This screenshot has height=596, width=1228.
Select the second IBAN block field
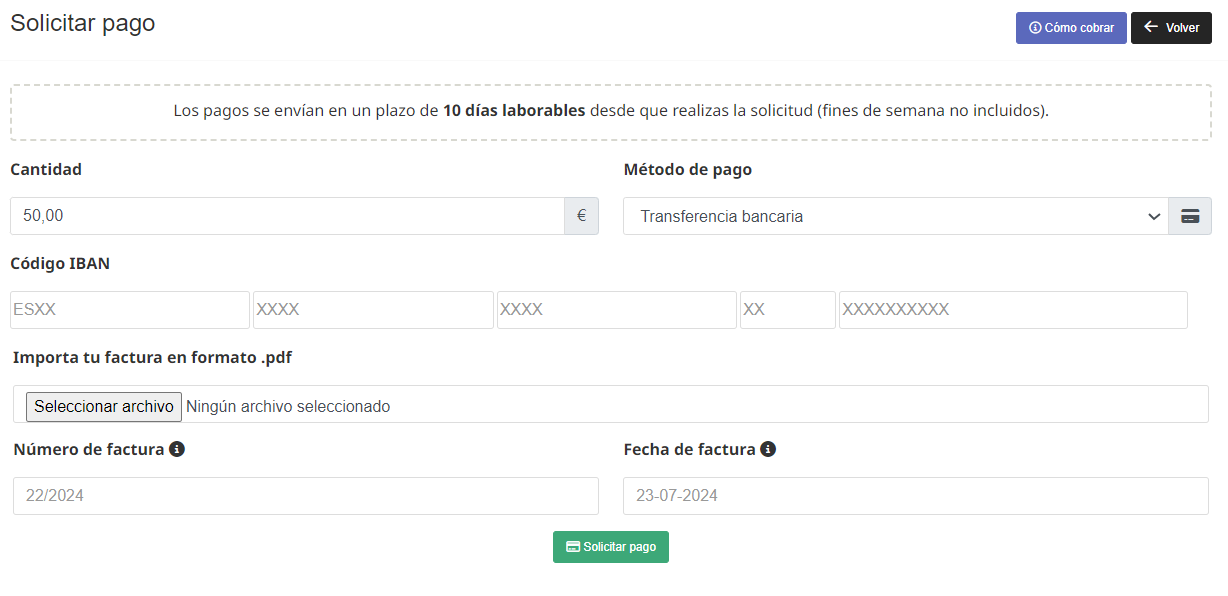pos(373,310)
